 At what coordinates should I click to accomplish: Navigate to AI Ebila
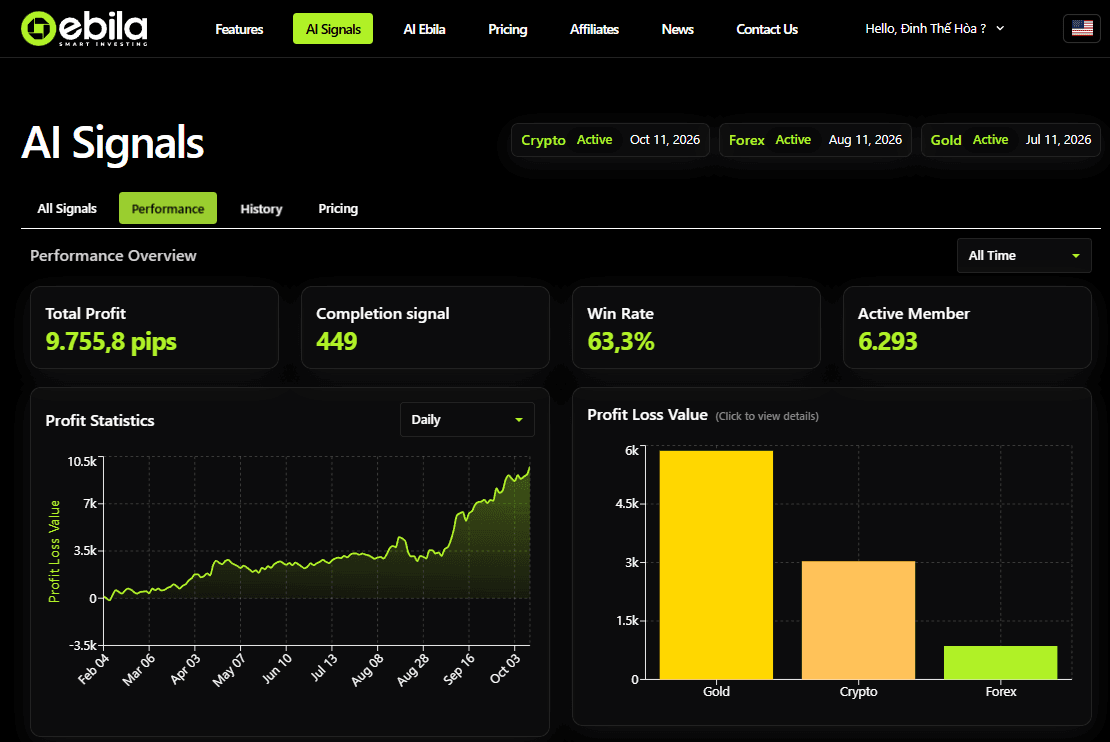pos(424,29)
